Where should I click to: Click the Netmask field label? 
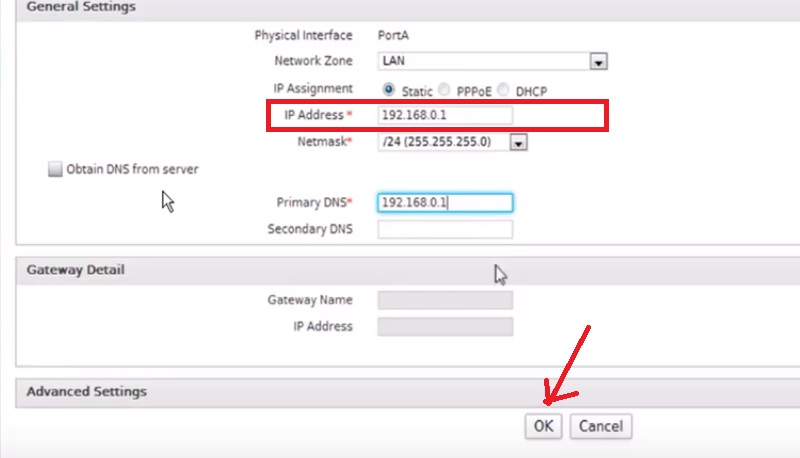[325, 143]
